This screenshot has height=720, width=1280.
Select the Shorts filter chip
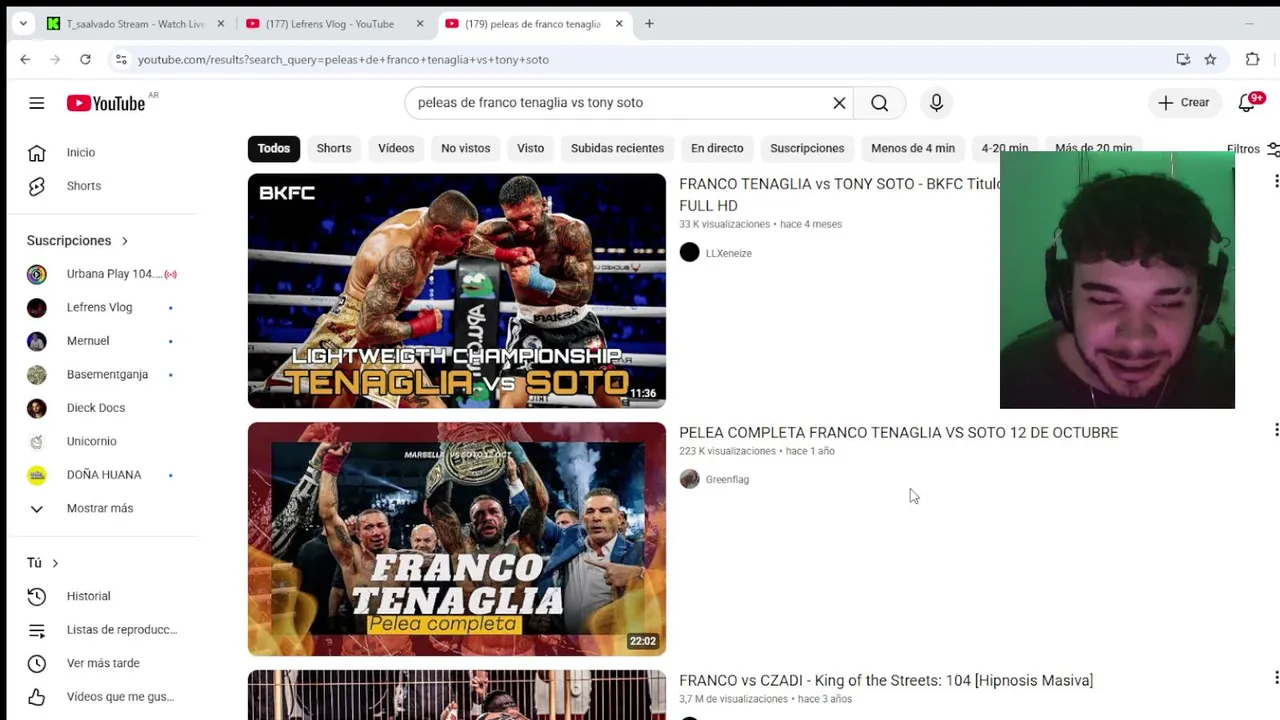tap(334, 148)
